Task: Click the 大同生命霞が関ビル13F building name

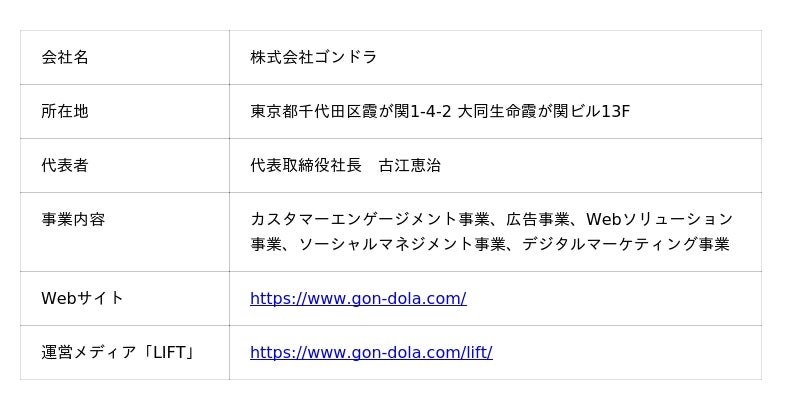Action: tap(543, 111)
